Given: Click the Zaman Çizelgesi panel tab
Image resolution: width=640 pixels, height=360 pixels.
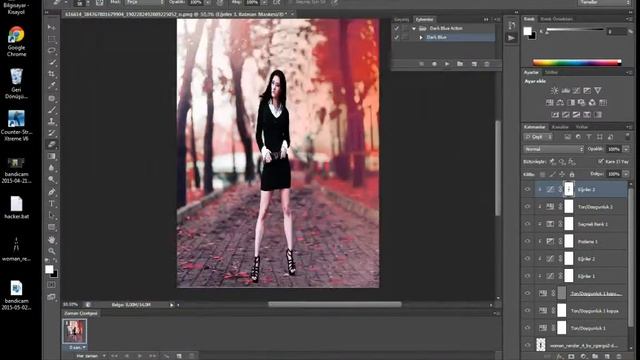Looking at the screenshot, I should tap(81, 313).
